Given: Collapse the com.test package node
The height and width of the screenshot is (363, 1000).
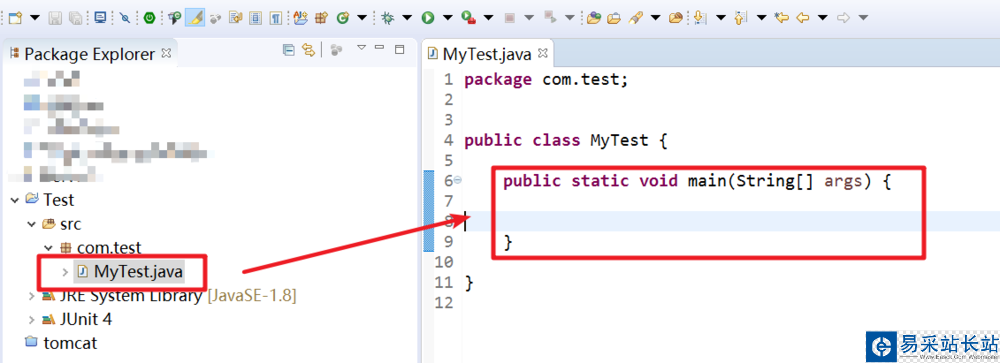Looking at the screenshot, I should coord(48,248).
